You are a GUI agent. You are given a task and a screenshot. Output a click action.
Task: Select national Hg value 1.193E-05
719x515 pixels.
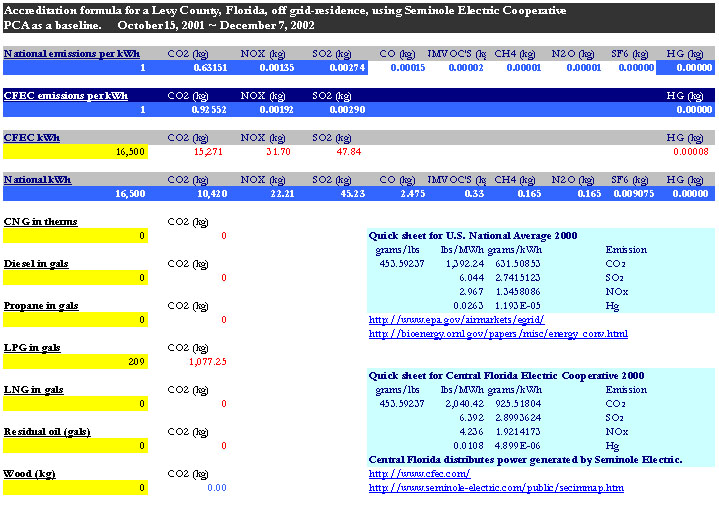pos(518,306)
